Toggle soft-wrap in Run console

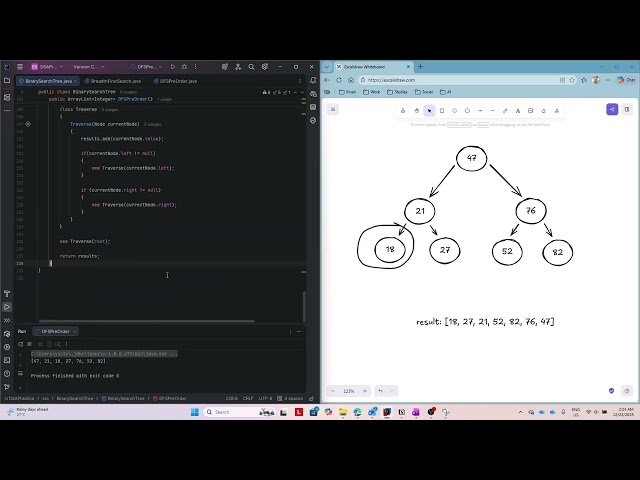(20, 373)
